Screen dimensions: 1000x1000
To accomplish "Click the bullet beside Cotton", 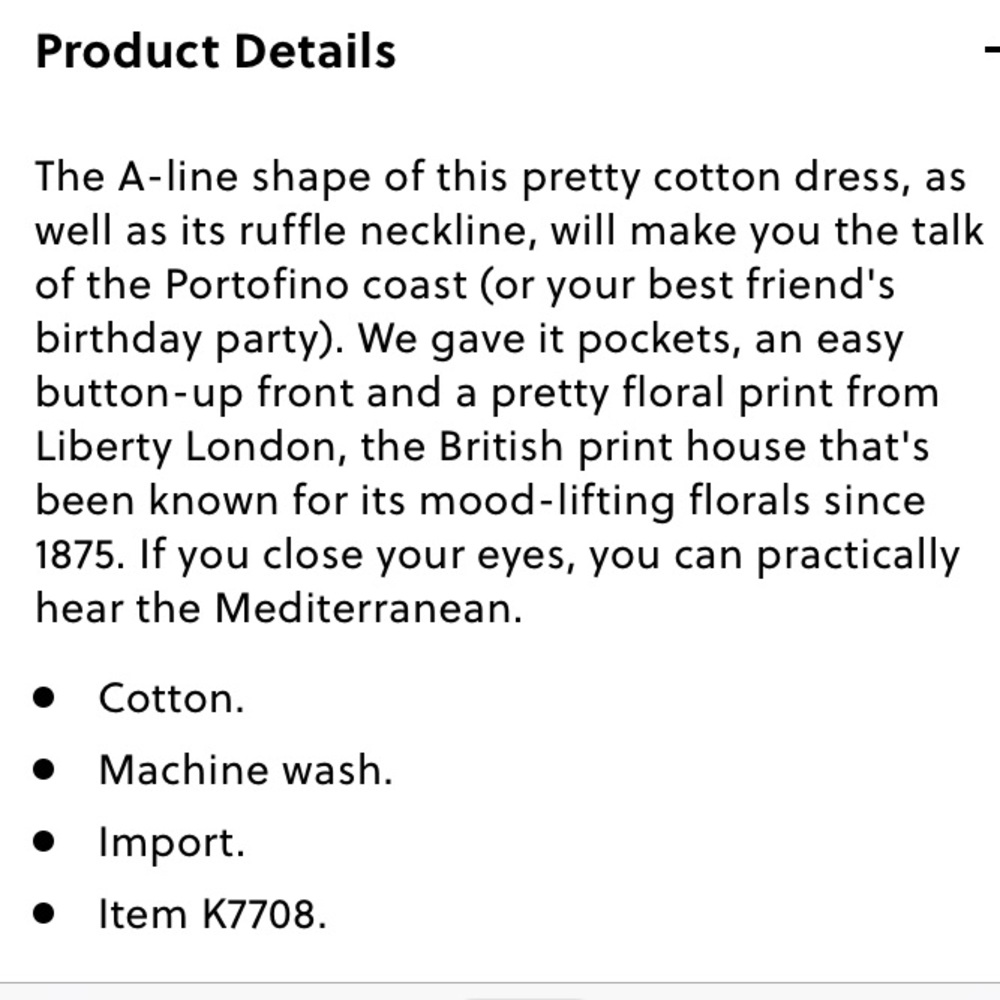I will [x=43, y=698].
